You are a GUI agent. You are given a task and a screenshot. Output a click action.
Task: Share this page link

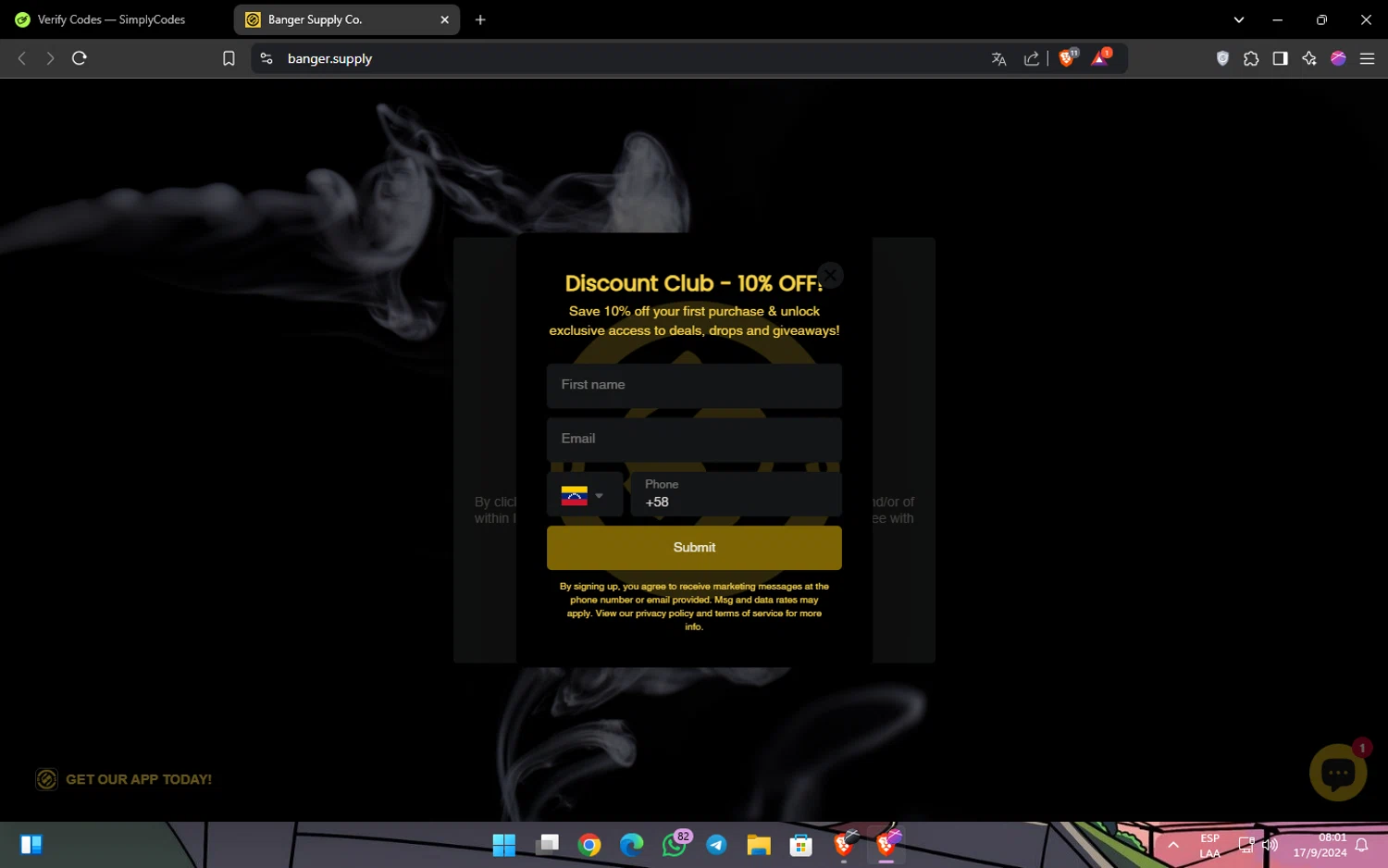(x=1031, y=58)
